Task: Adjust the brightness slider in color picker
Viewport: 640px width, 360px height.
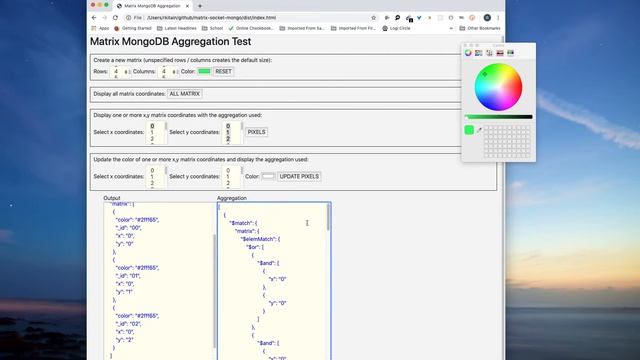Action: point(498,117)
